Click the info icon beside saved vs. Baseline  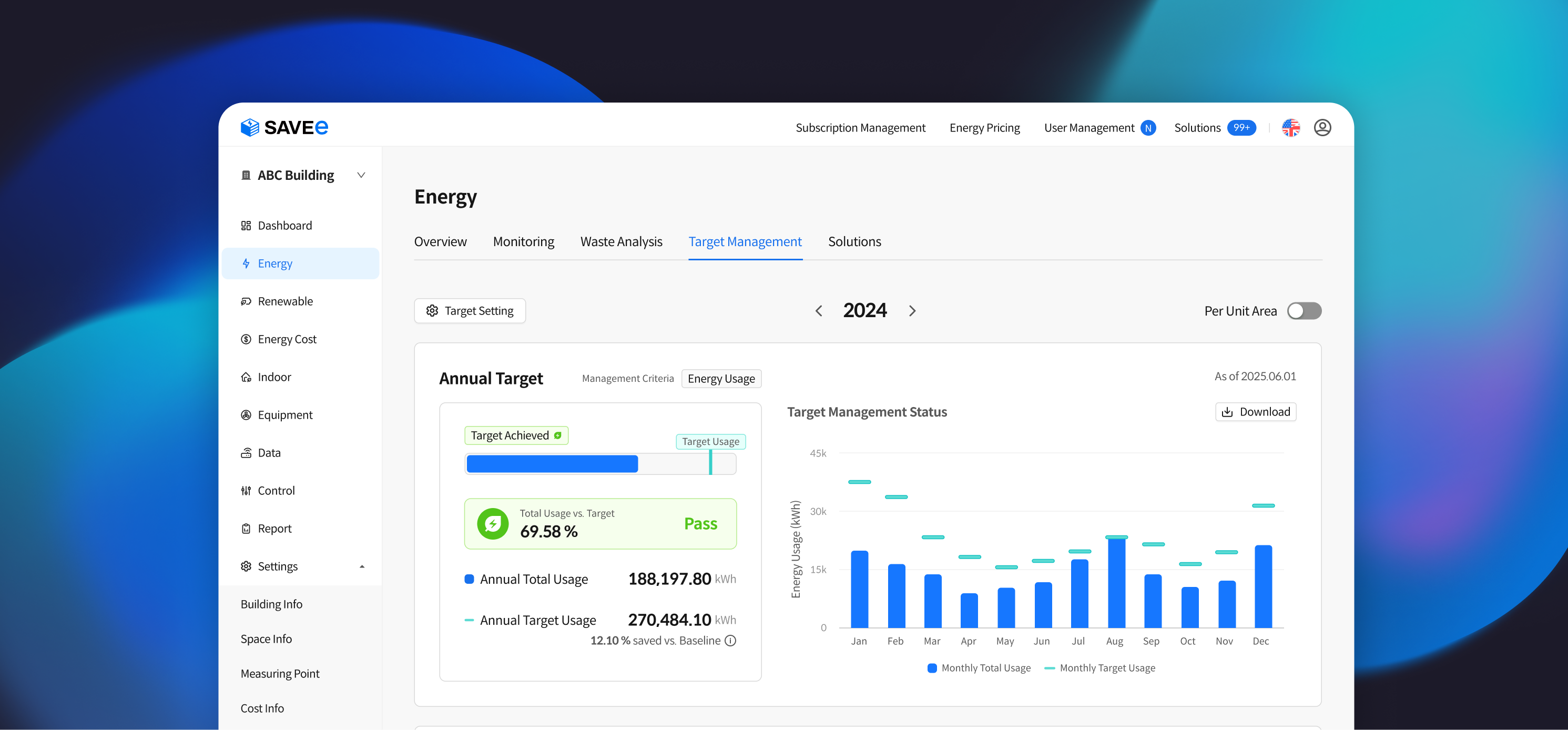[x=730, y=641]
